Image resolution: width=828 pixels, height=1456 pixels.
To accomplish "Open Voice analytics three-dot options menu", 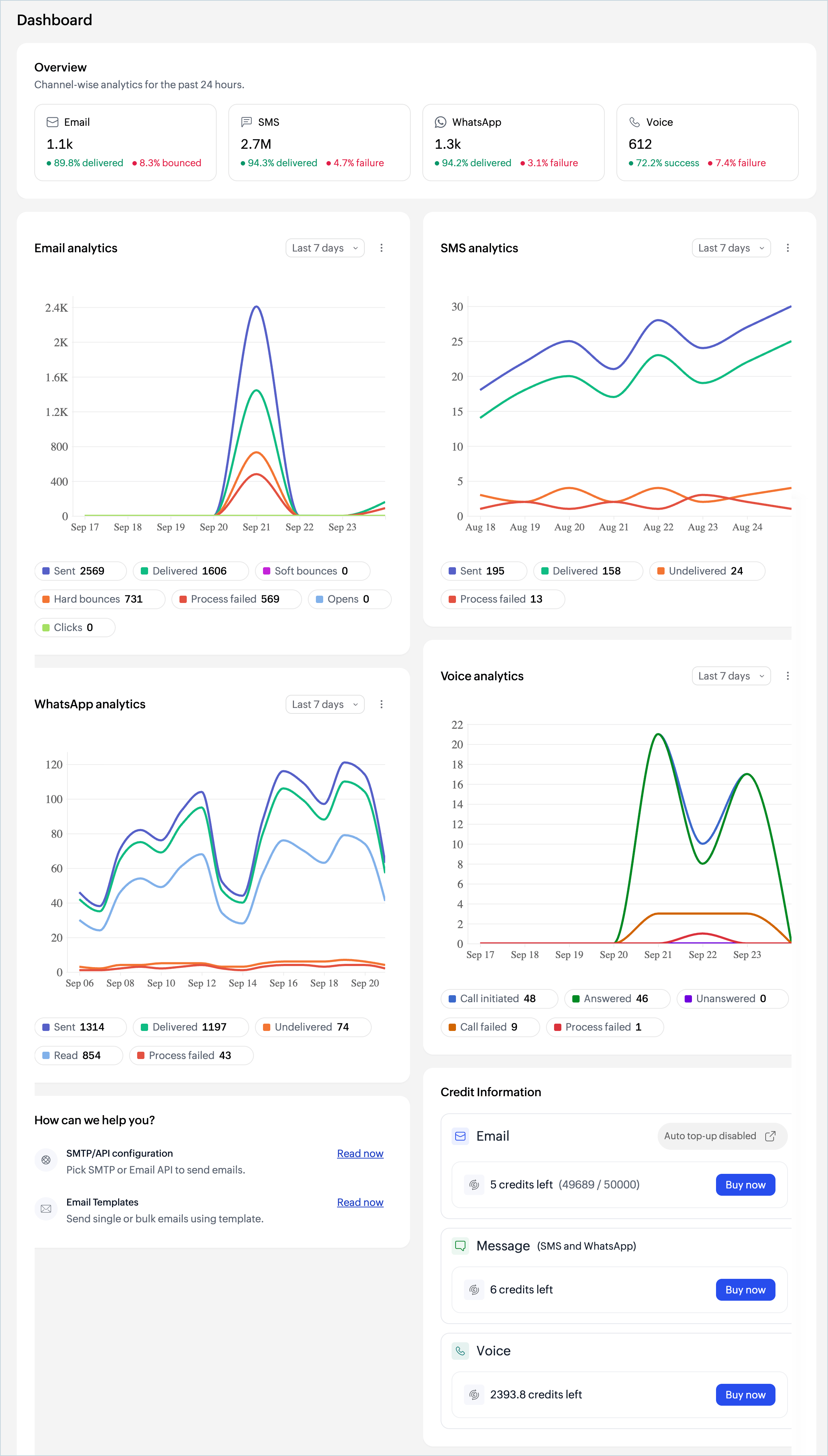I will click(x=788, y=676).
